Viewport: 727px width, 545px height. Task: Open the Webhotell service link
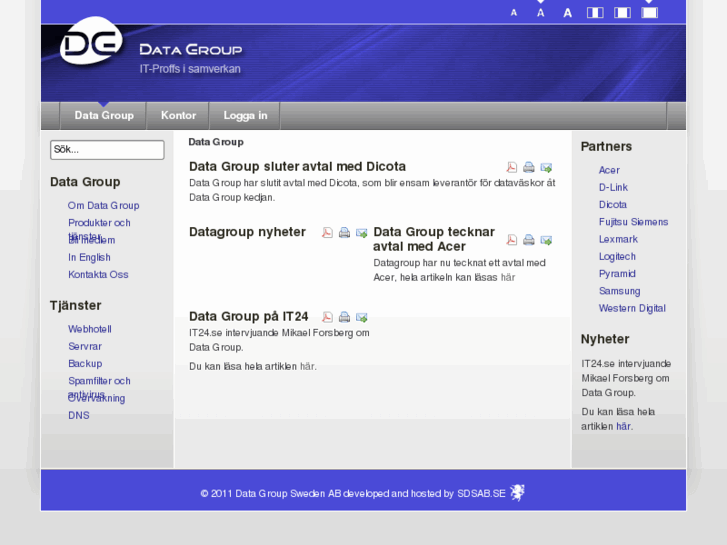click(89, 329)
